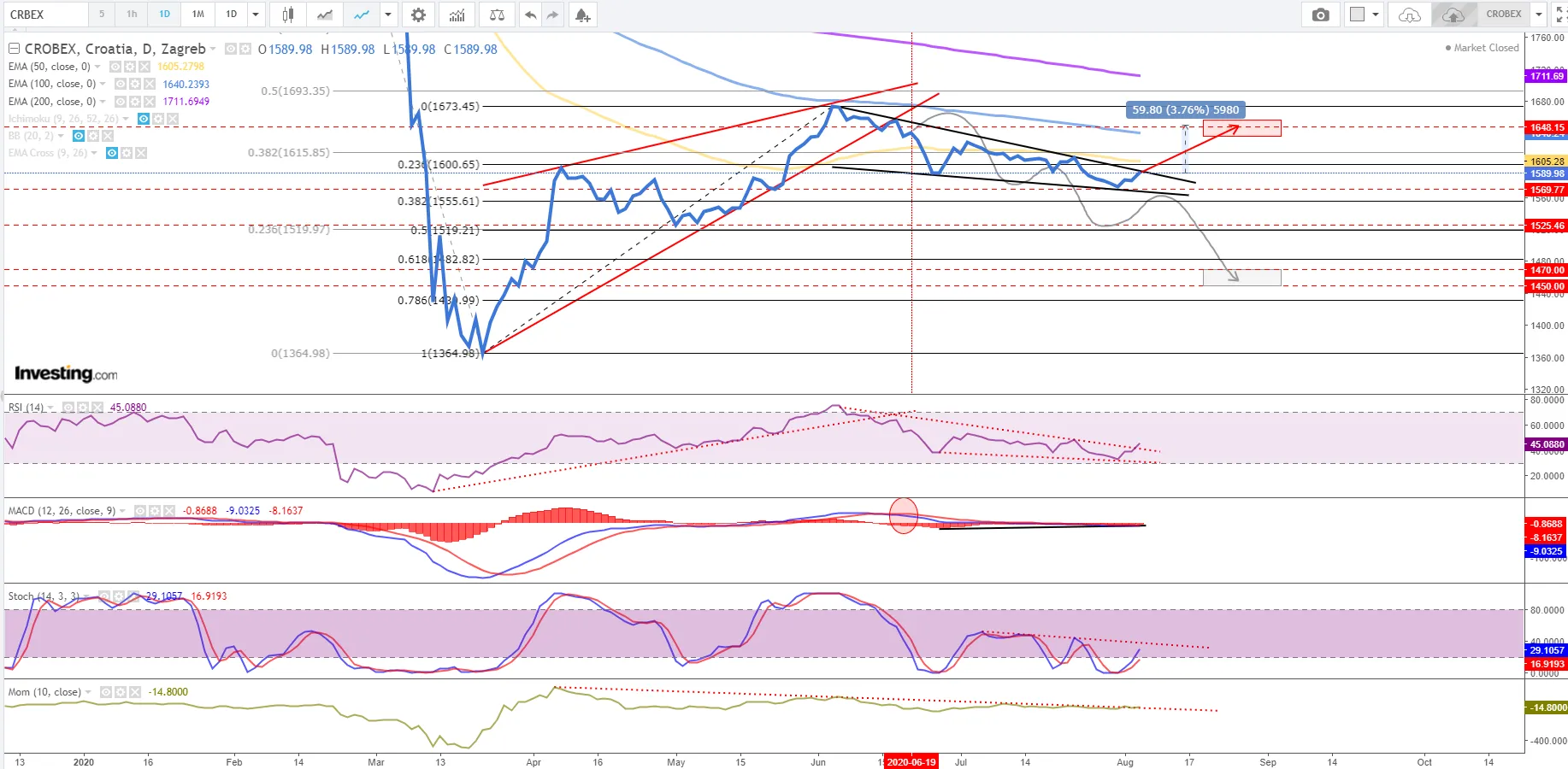Click the compare symbols scales icon
Screen dimensions: 1568x769
pos(497,15)
